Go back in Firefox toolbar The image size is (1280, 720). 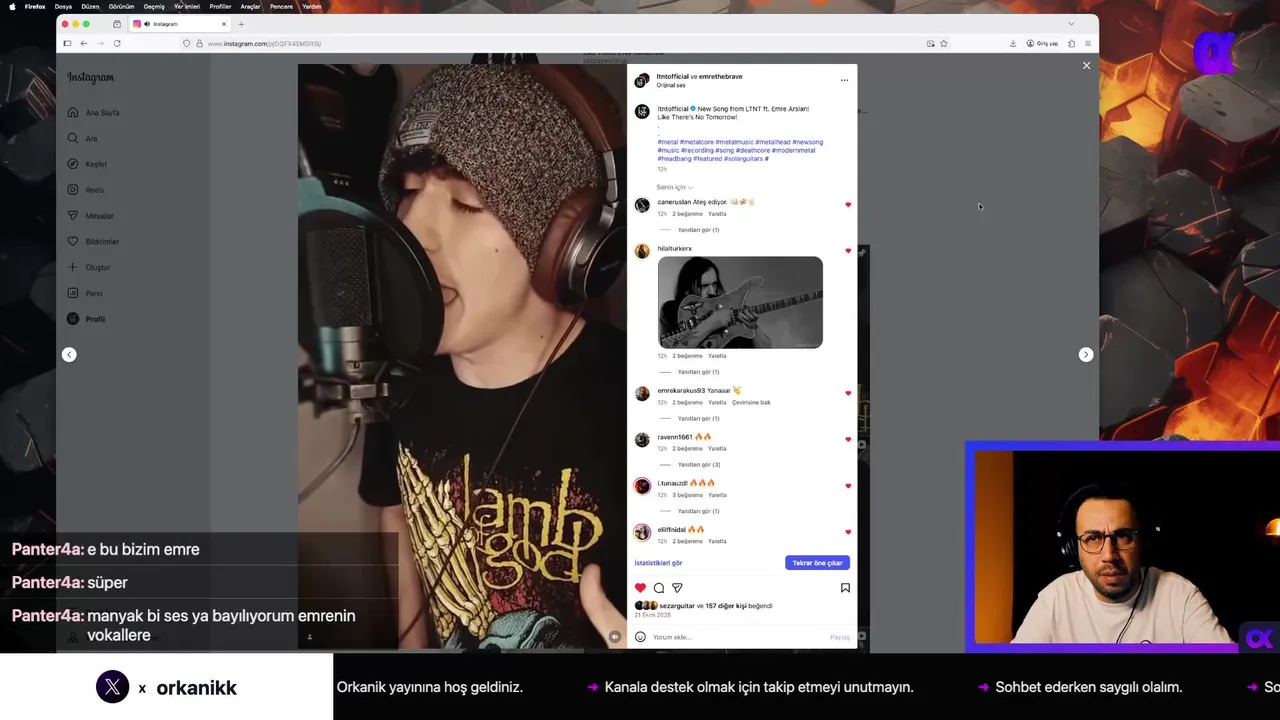84,44
